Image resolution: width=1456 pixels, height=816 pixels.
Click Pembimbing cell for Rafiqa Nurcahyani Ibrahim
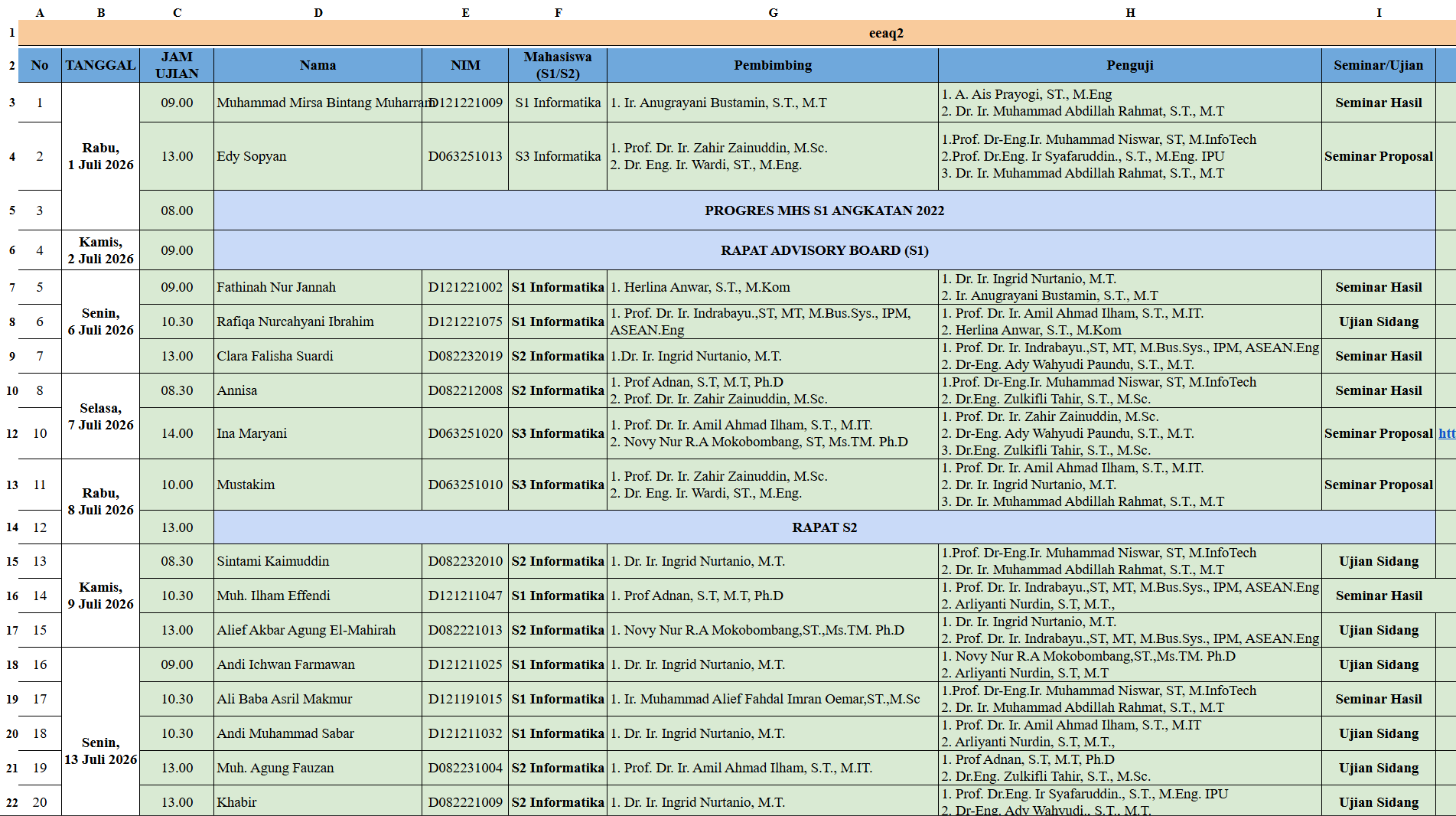[x=773, y=322]
